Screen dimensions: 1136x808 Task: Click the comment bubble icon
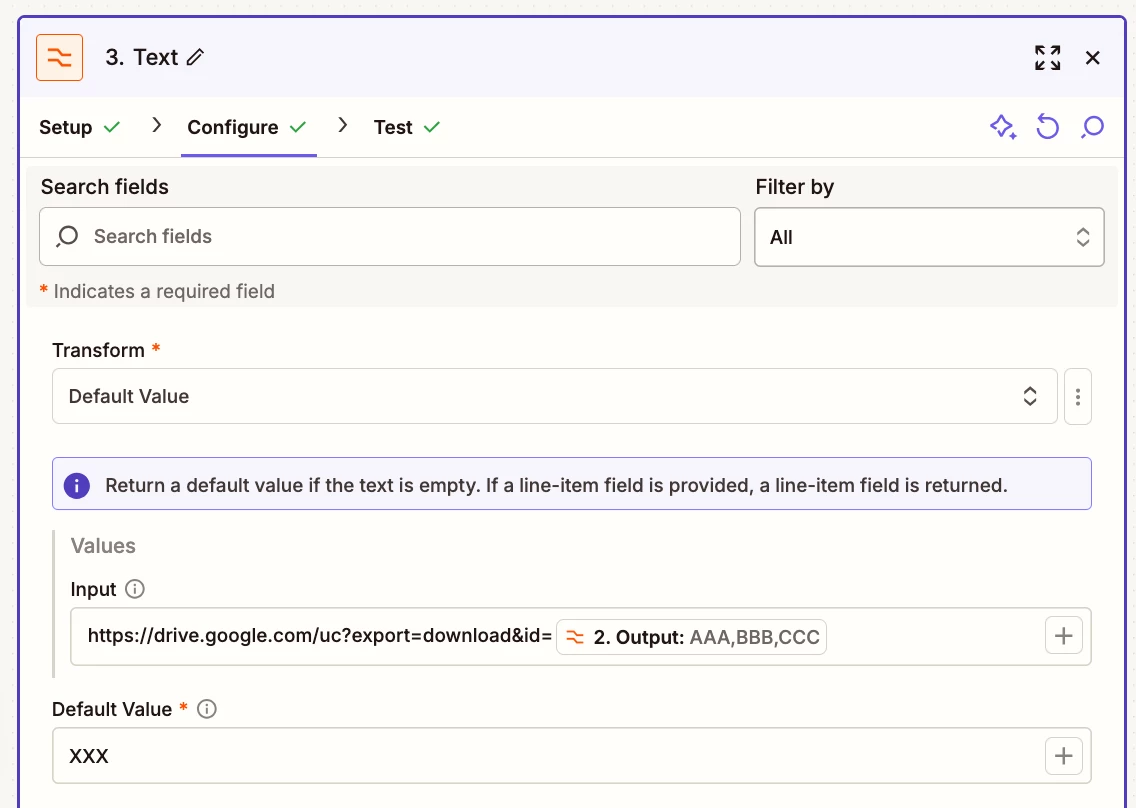click(x=1093, y=127)
